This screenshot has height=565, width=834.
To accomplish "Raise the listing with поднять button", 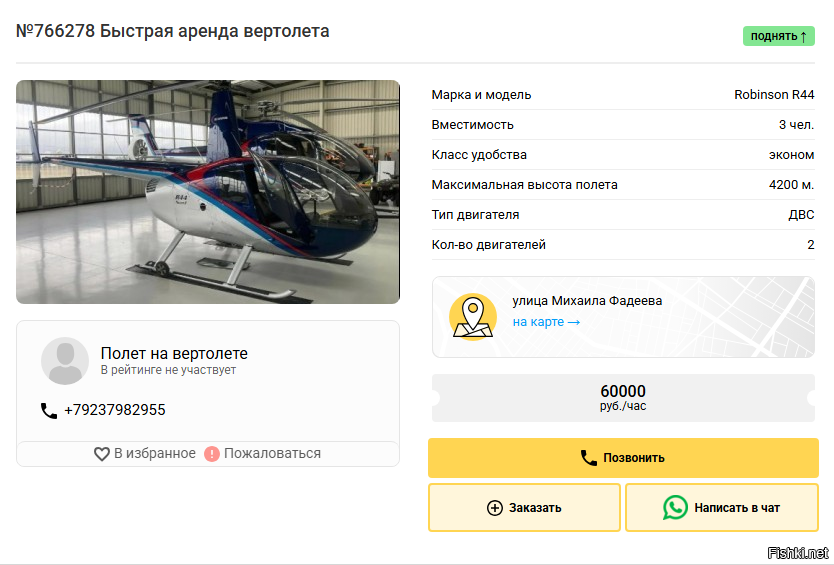I will (x=779, y=36).
